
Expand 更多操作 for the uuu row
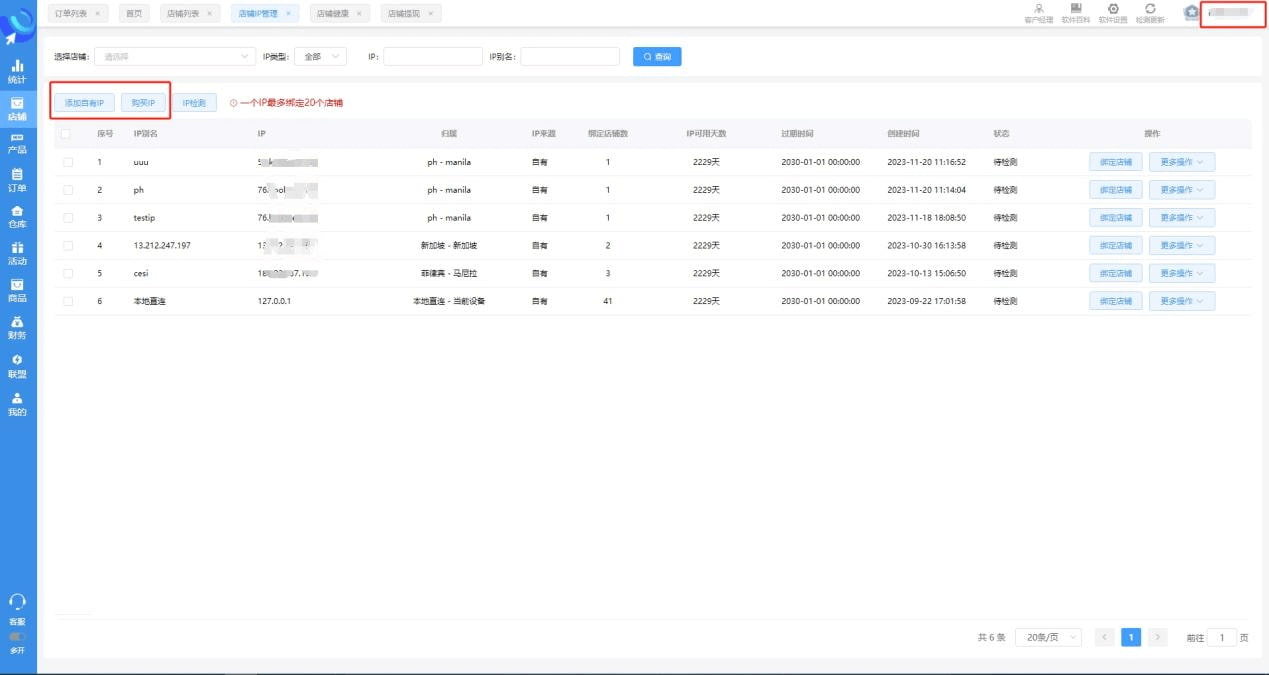point(1181,162)
